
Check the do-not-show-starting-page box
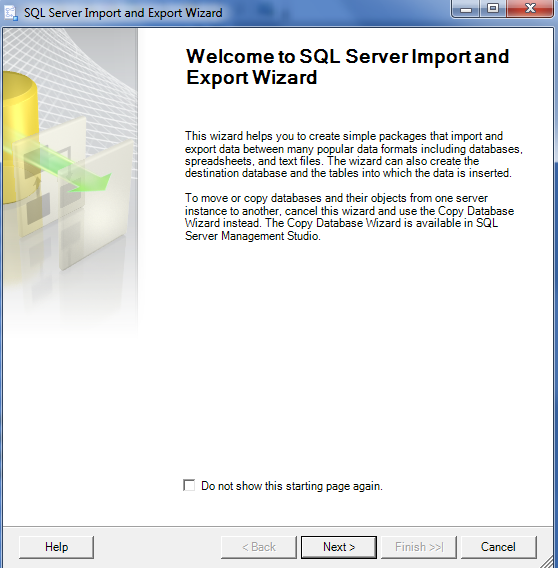point(189,485)
